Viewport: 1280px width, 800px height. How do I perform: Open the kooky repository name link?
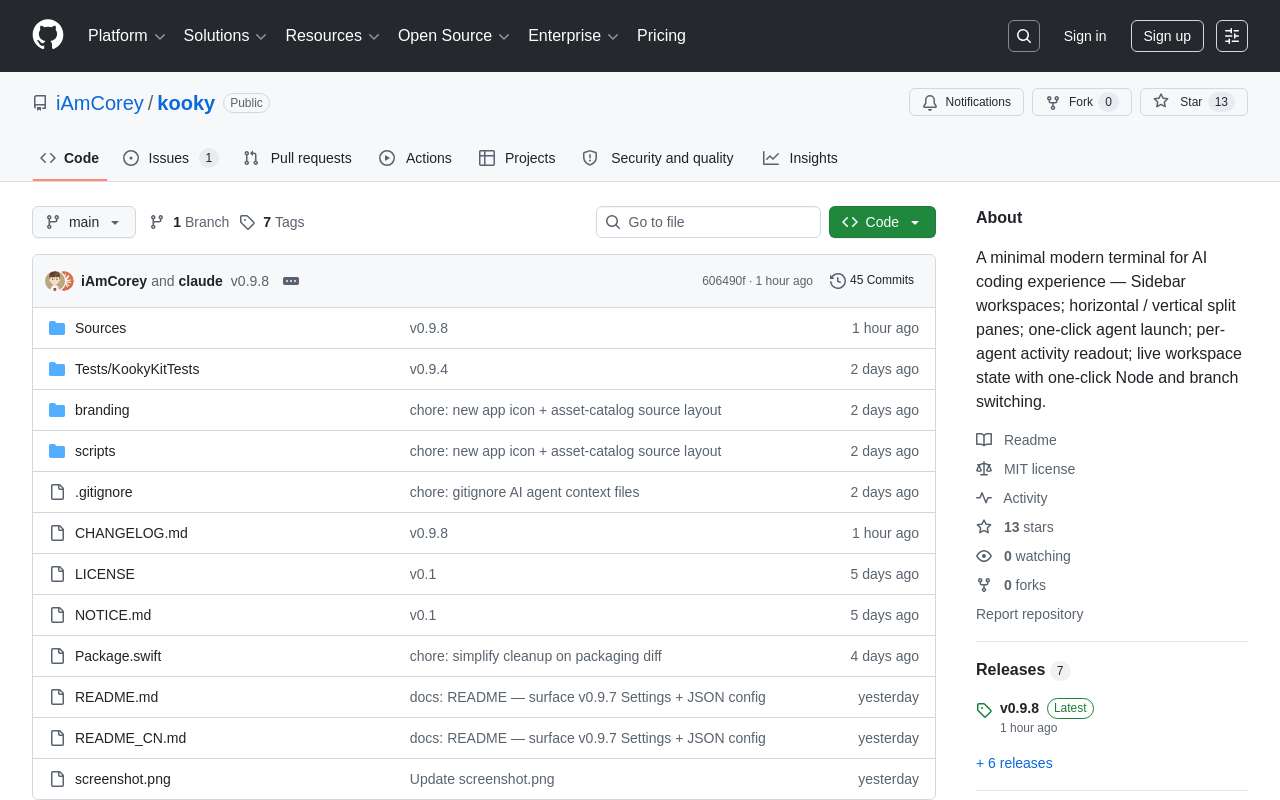(x=186, y=103)
